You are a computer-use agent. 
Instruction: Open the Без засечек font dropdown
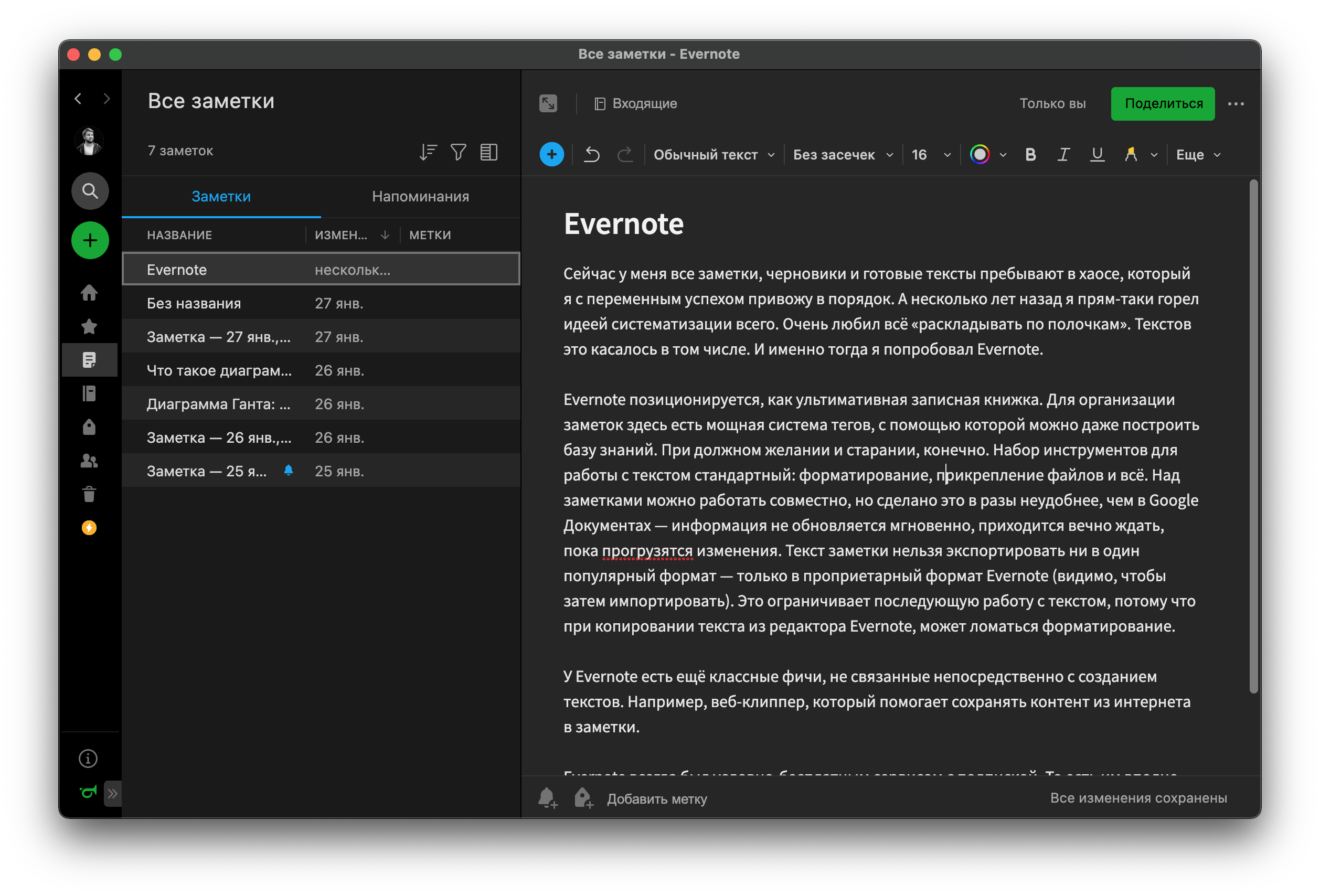pos(843,154)
